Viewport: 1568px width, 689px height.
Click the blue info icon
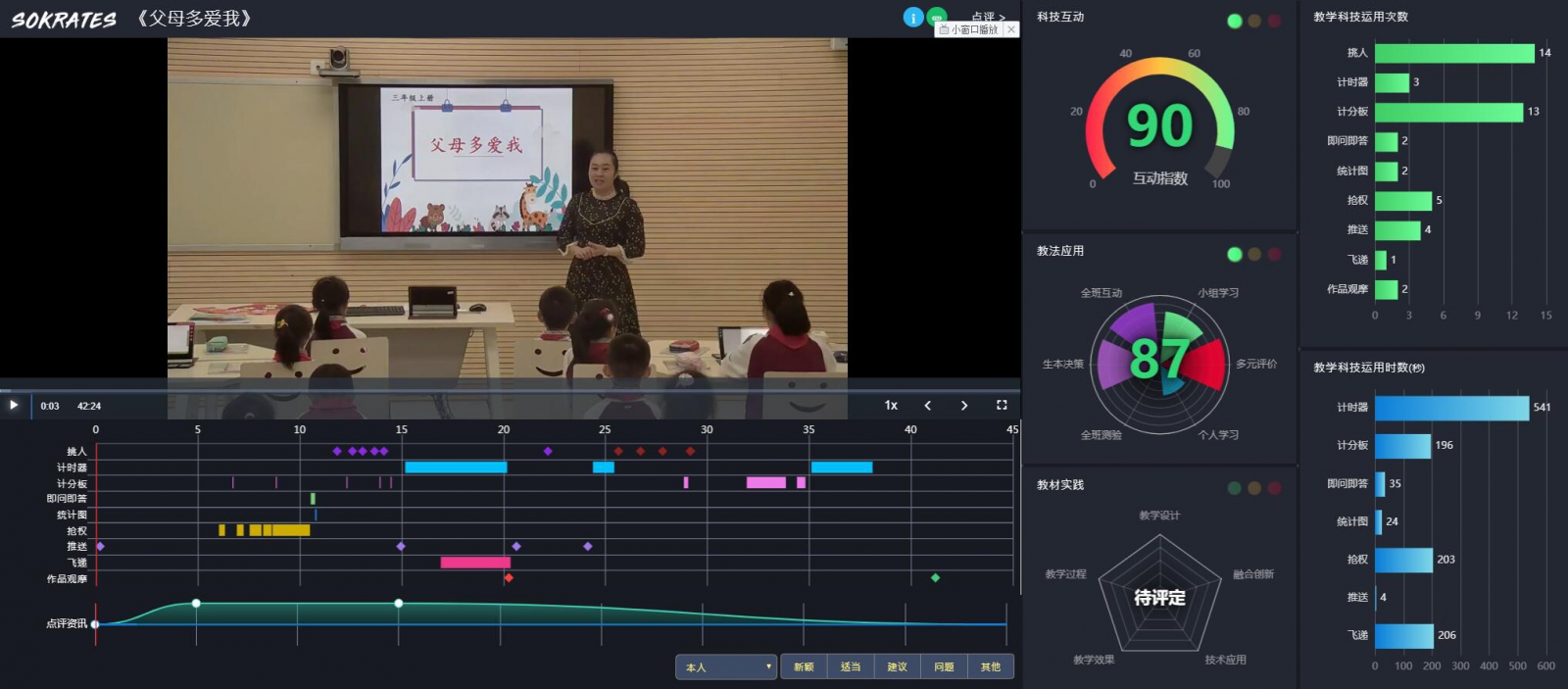(x=912, y=18)
